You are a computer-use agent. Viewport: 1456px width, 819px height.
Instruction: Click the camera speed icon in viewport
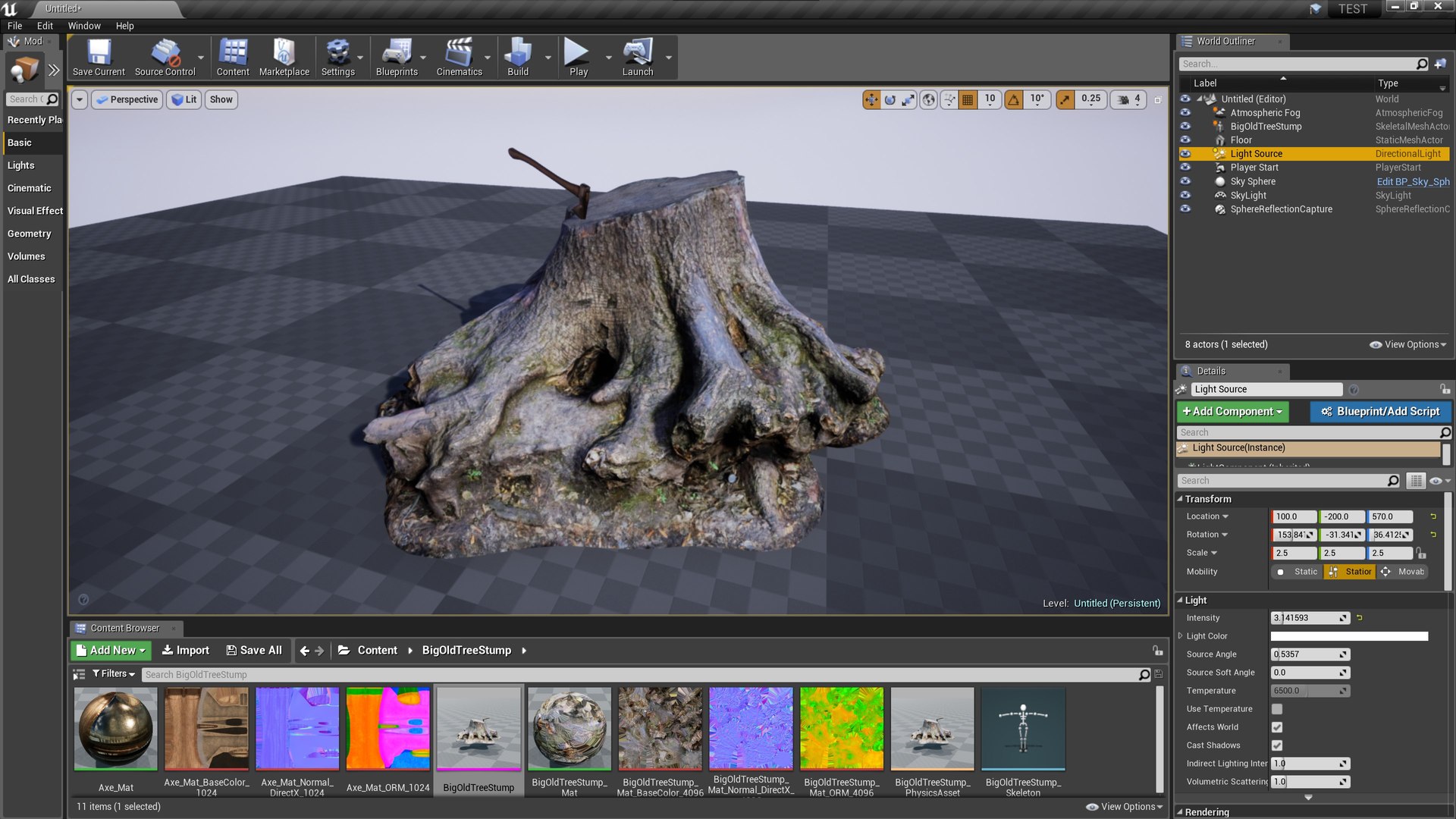(x=1123, y=99)
